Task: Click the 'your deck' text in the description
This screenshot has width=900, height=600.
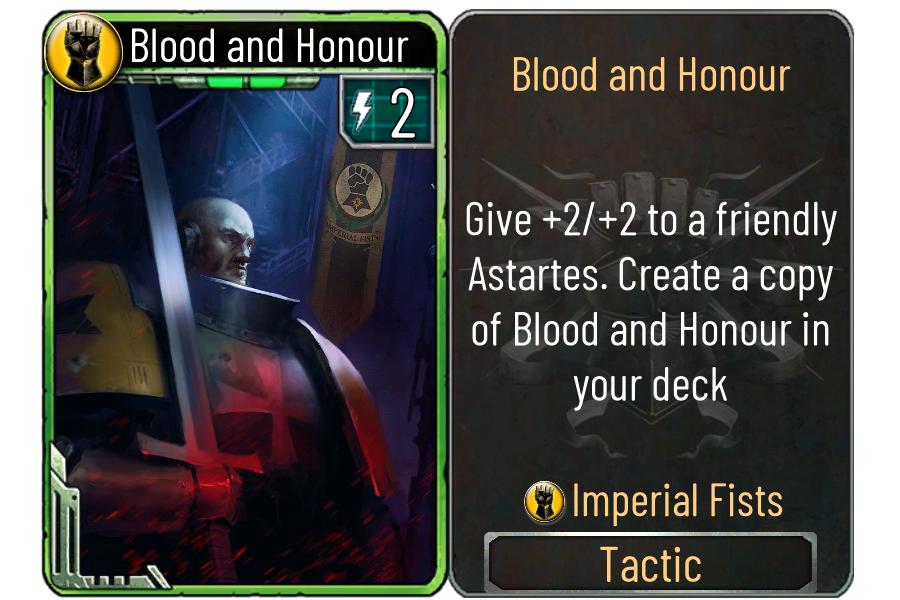Action: [x=650, y=386]
